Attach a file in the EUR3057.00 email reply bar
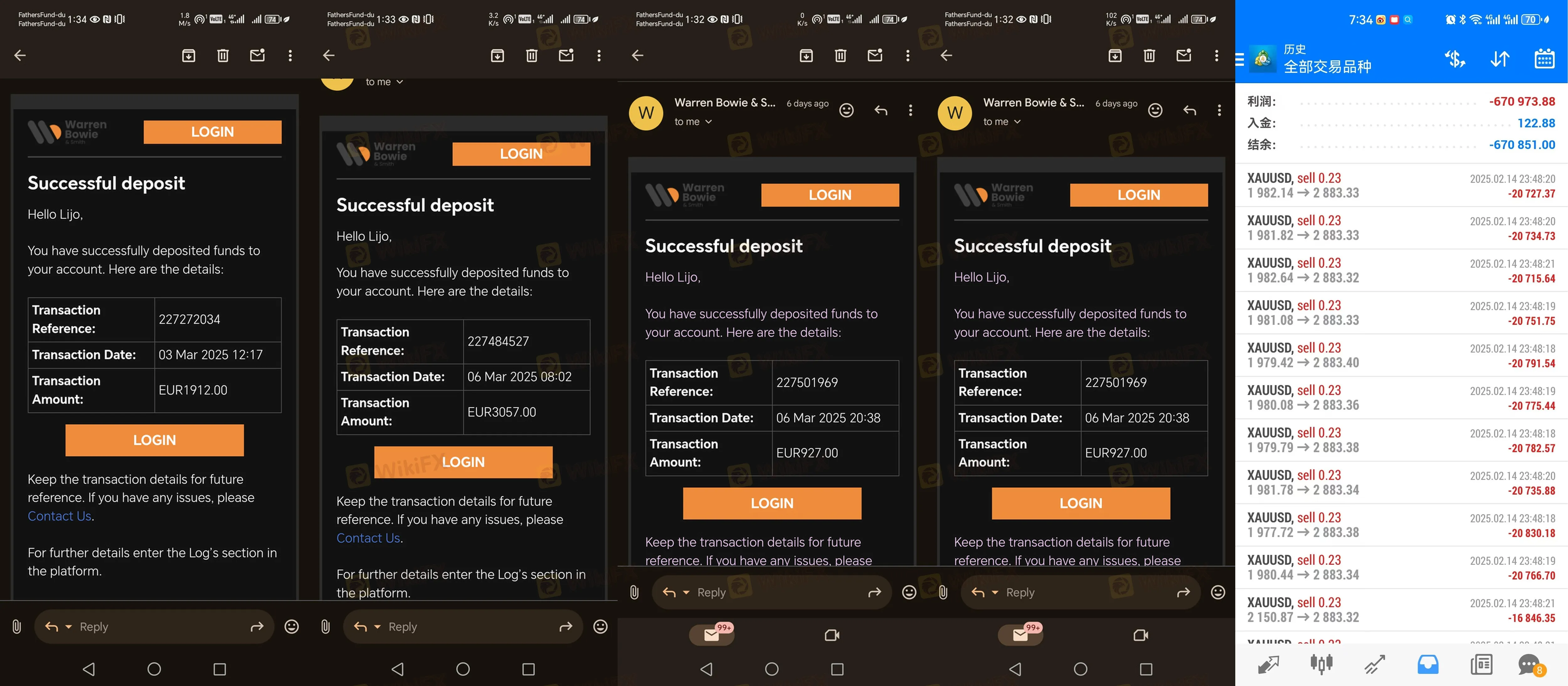1568x686 pixels. click(326, 626)
